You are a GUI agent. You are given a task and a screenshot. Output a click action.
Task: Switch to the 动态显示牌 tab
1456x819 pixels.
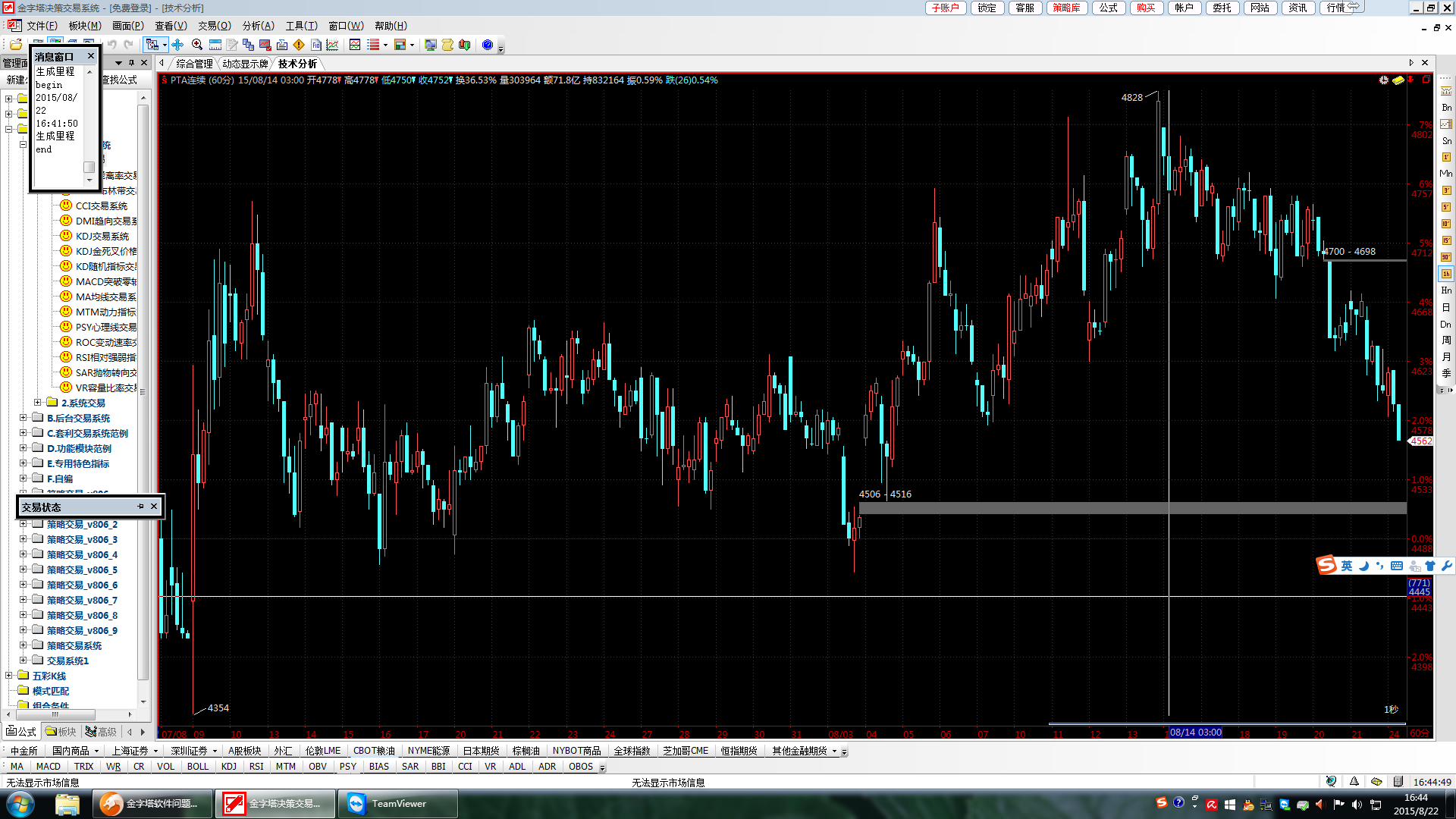(245, 64)
